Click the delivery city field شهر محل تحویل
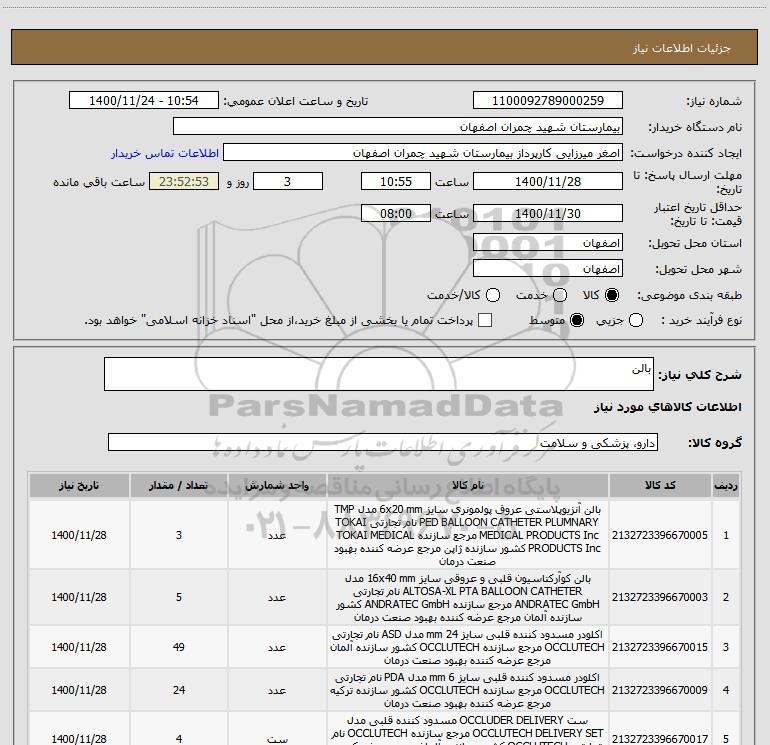This screenshot has width=770, height=745. coord(548,269)
